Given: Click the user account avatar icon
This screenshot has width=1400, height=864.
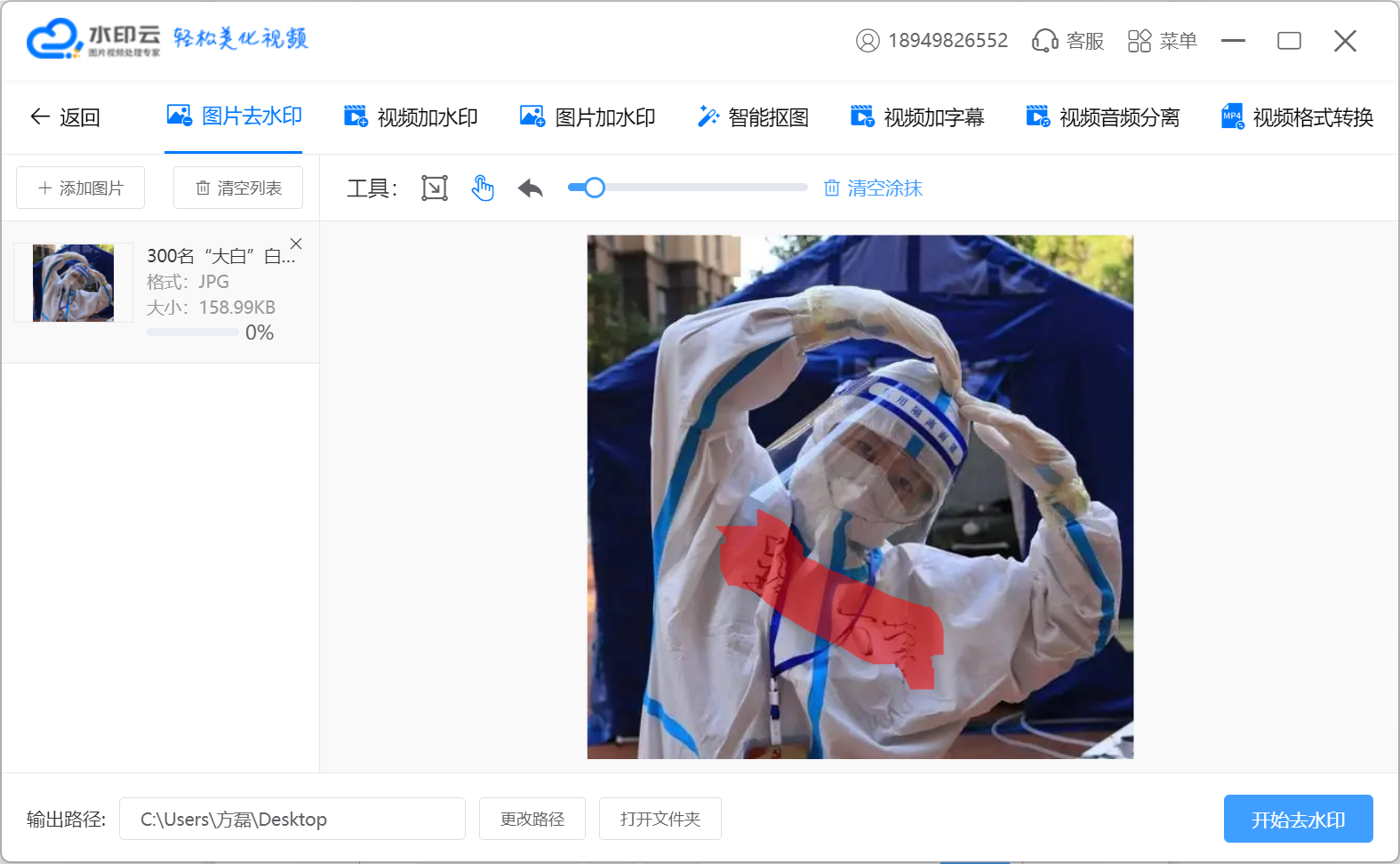Looking at the screenshot, I should tap(868, 41).
